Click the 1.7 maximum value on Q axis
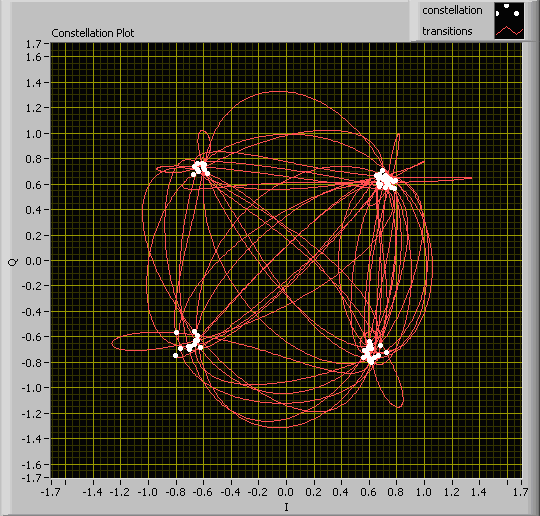The image size is (540, 516). [33, 44]
